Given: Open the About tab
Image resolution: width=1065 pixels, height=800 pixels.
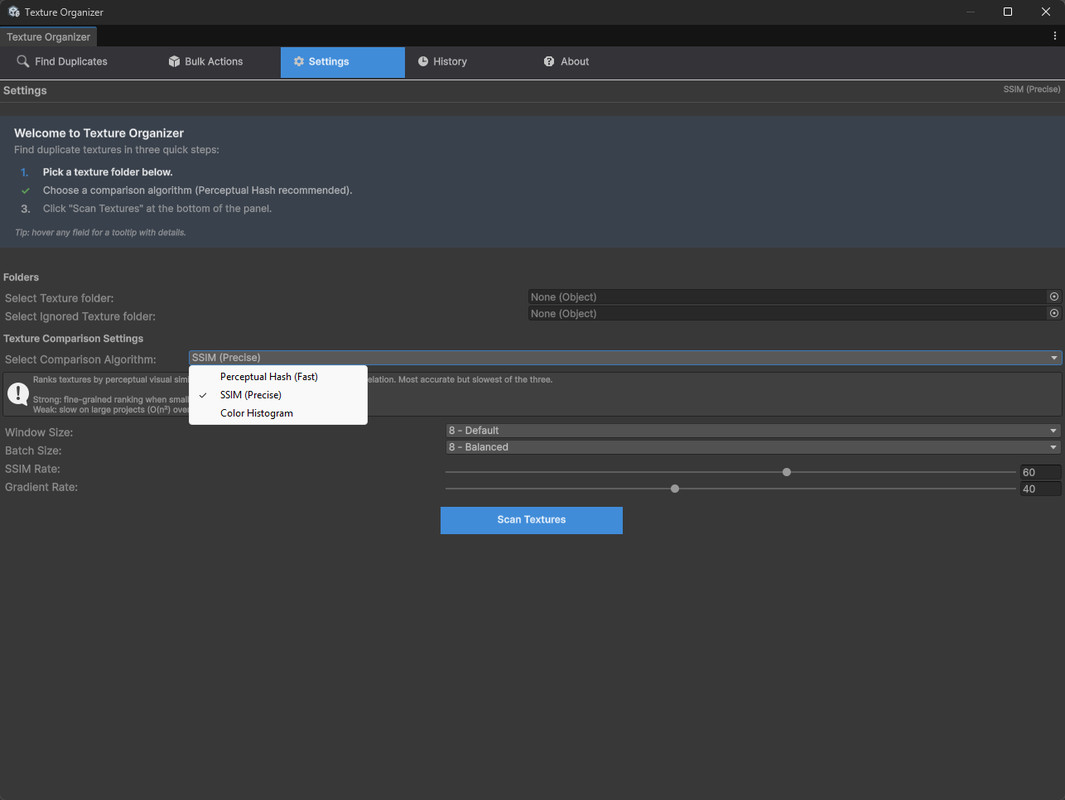Looking at the screenshot, I should tap(566, 62).
